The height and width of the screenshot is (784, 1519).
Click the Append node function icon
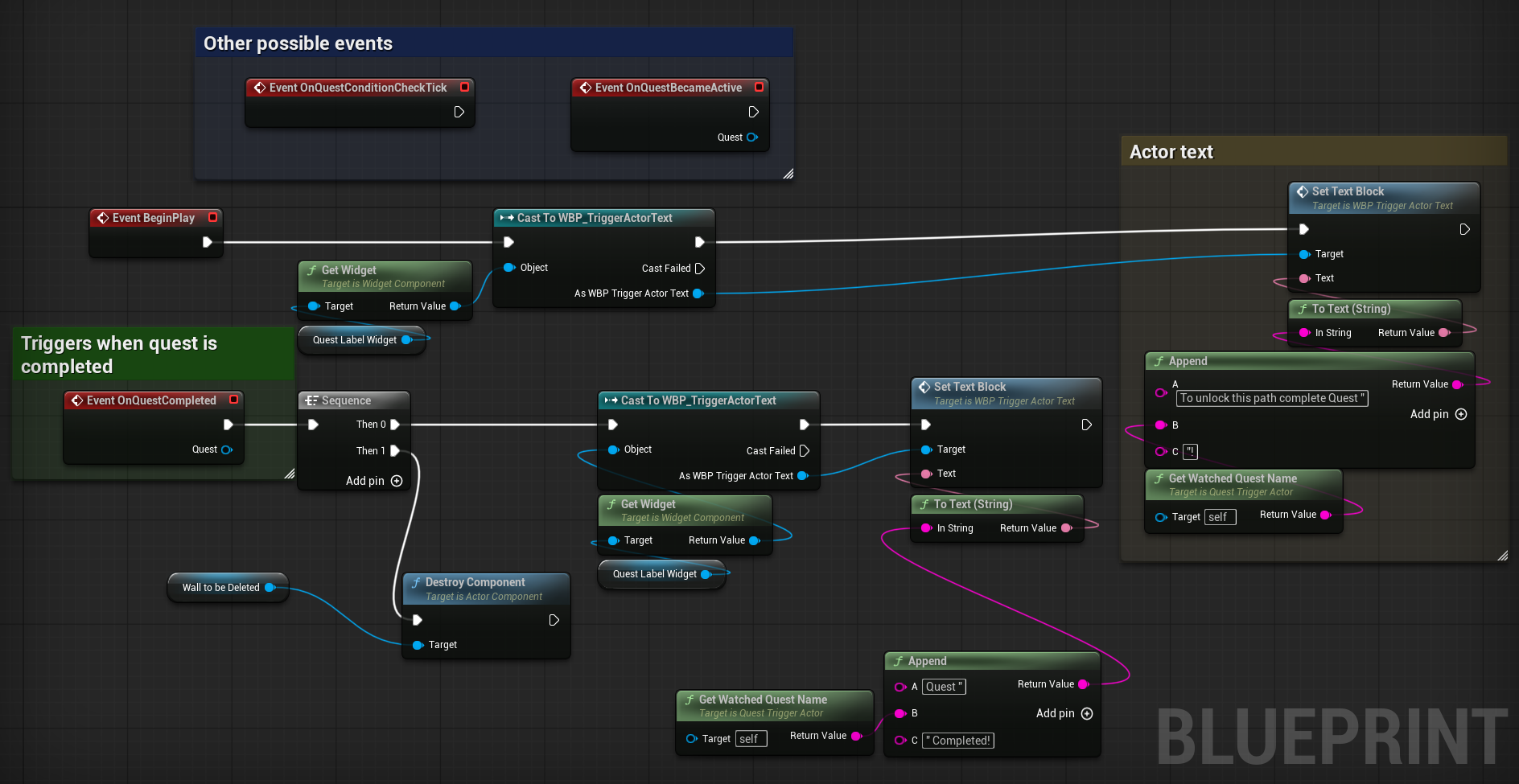(x=1159, y=361)
